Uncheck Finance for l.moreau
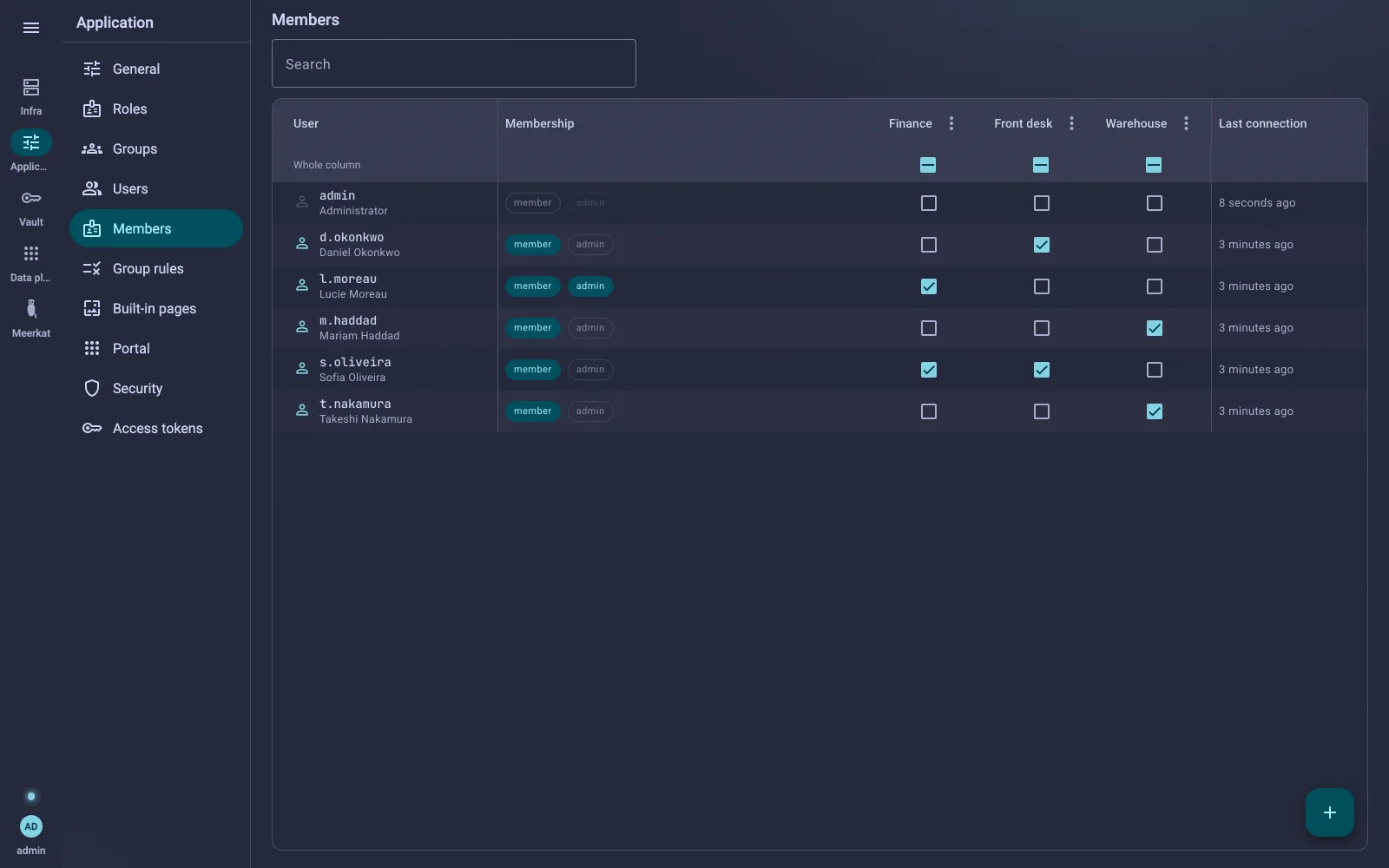Viewport: 1389px width, 868px height. [x=929, y=286]
